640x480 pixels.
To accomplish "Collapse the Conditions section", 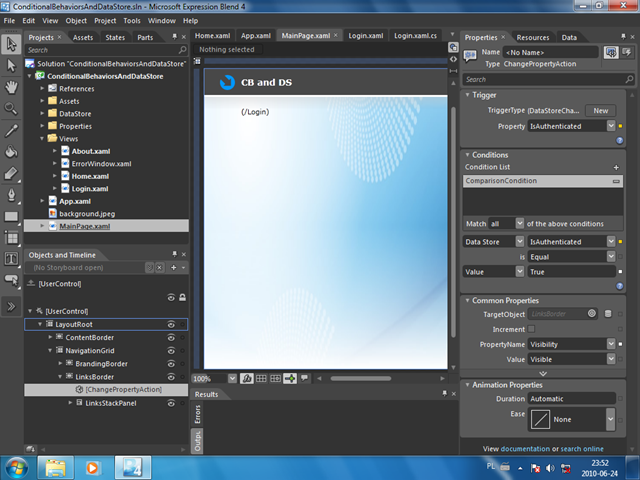I will 467,155.
